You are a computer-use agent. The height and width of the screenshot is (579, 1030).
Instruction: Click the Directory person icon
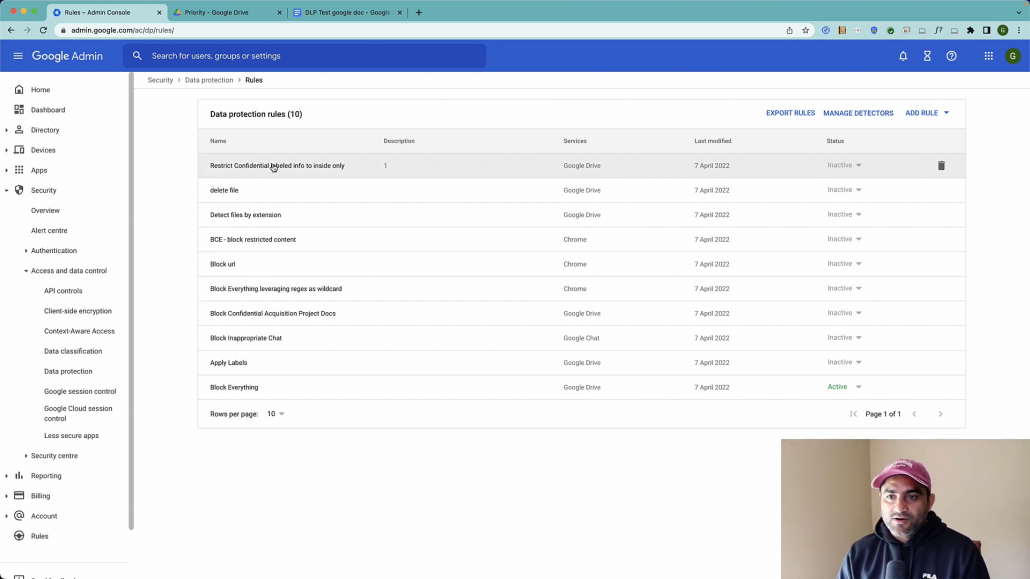pos(19,130)
